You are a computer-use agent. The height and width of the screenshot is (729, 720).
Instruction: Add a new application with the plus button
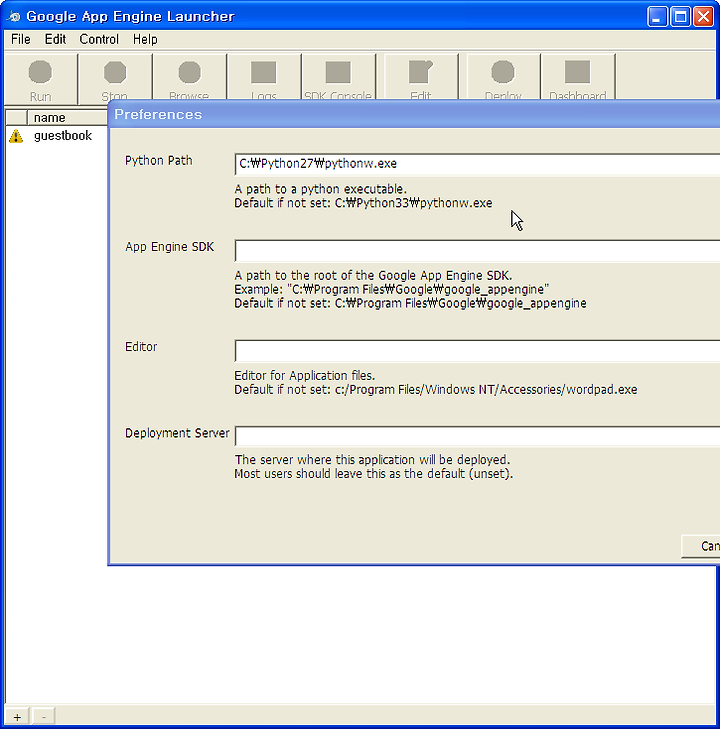(x=17, y=717)
